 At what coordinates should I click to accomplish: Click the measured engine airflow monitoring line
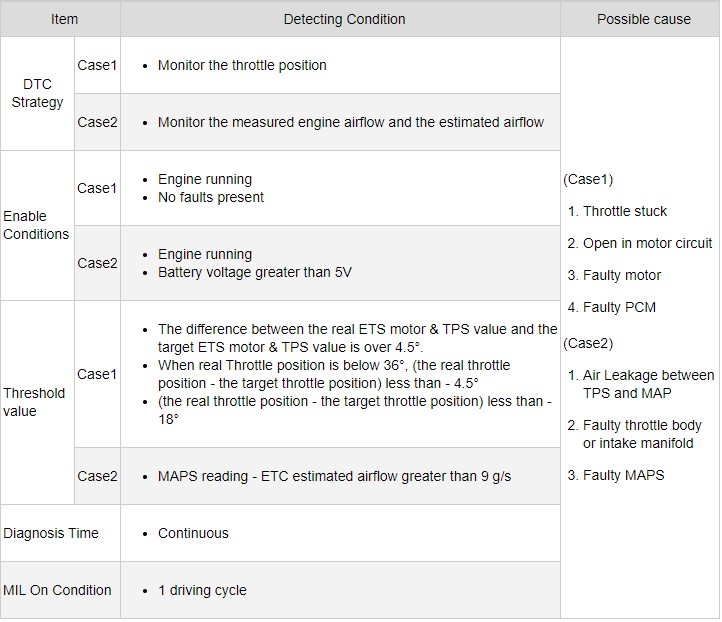point(350,122)
